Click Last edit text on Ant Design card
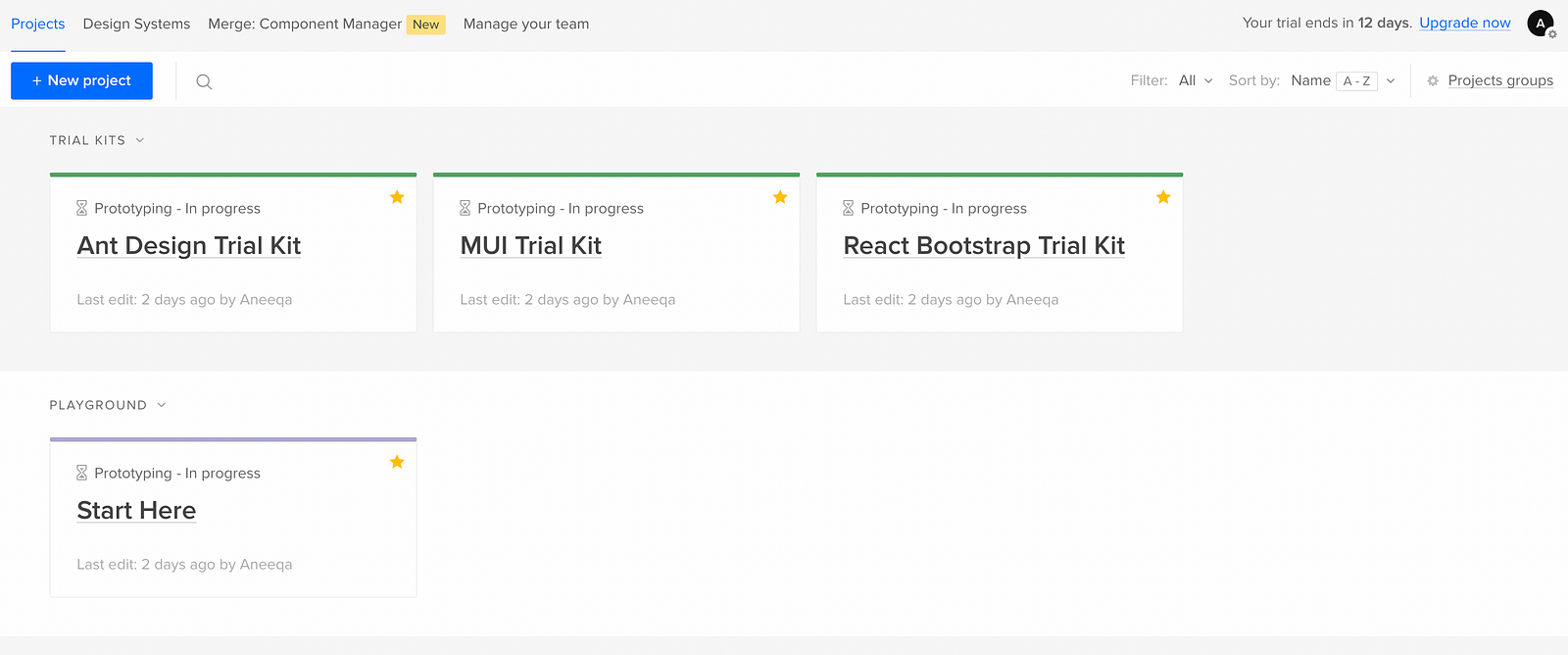 point(184,299)
